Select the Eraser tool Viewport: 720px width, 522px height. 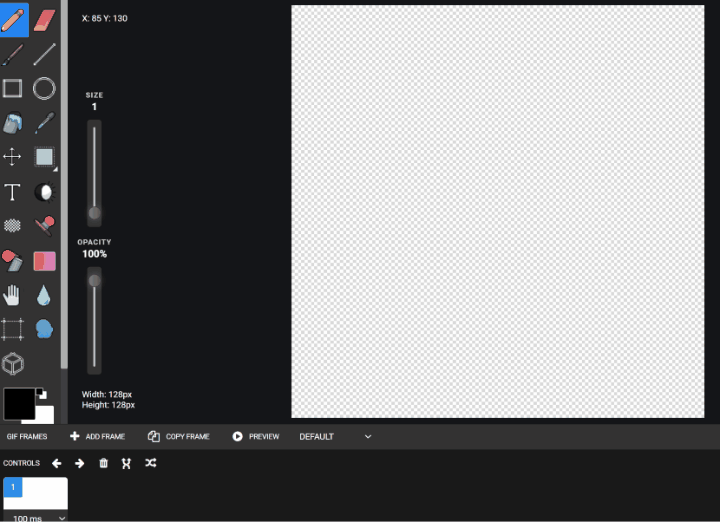coord(45,20)
